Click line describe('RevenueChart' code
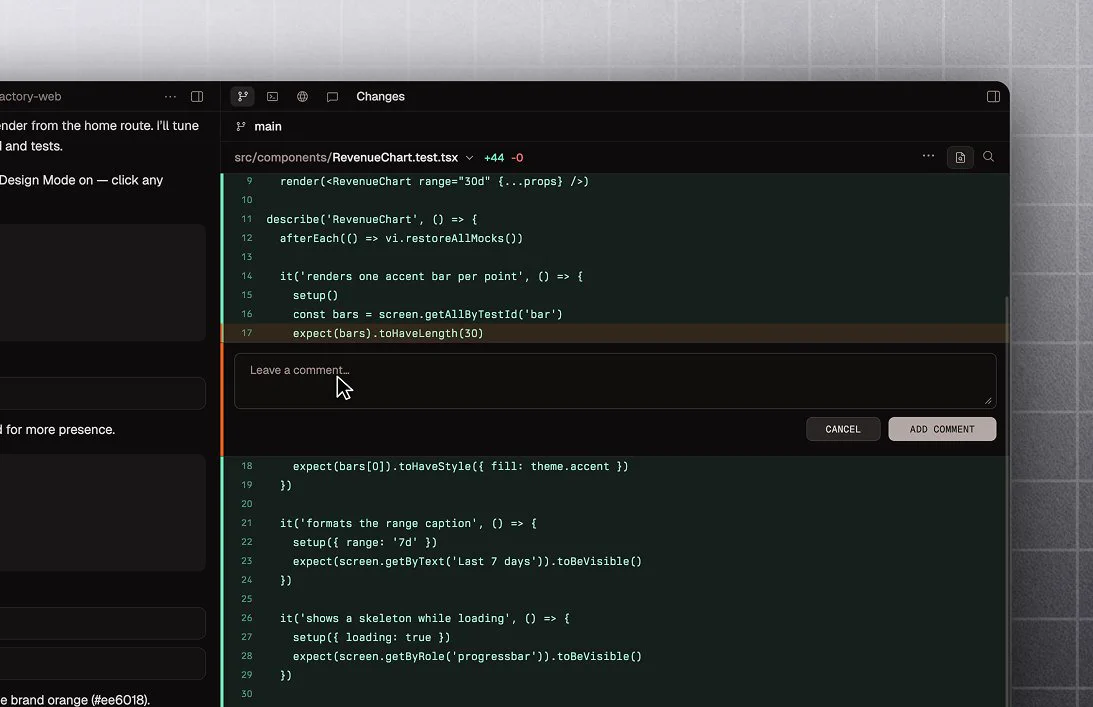 coord(372,219)
